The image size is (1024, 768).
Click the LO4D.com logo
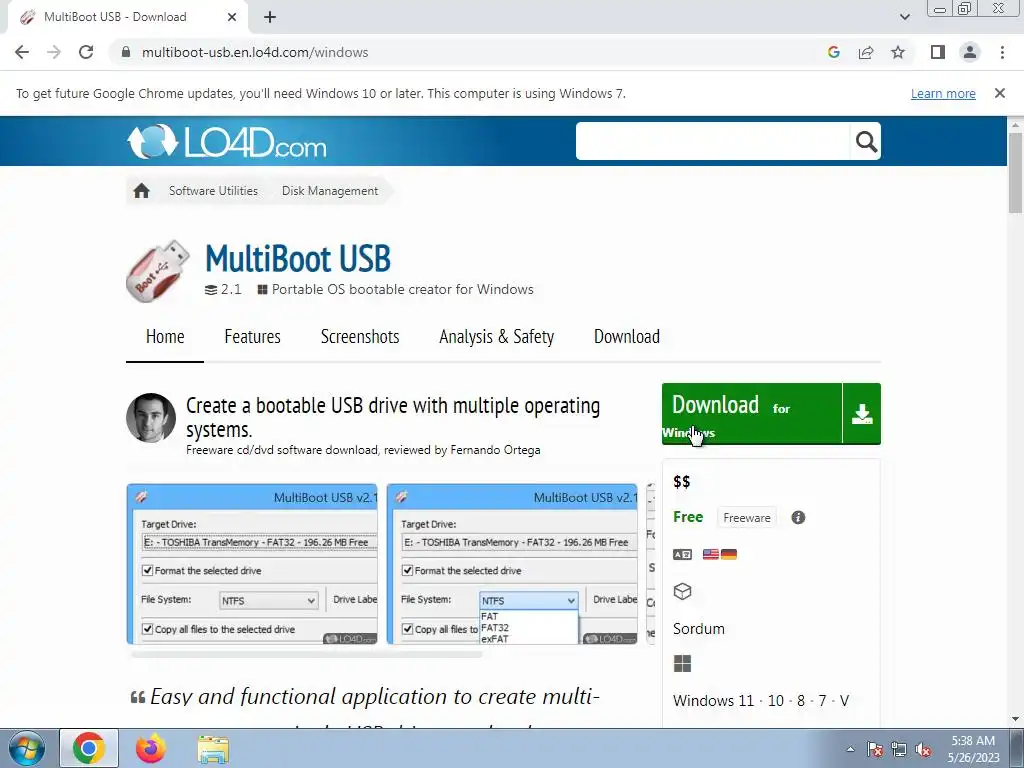click(x=227, y=142)
